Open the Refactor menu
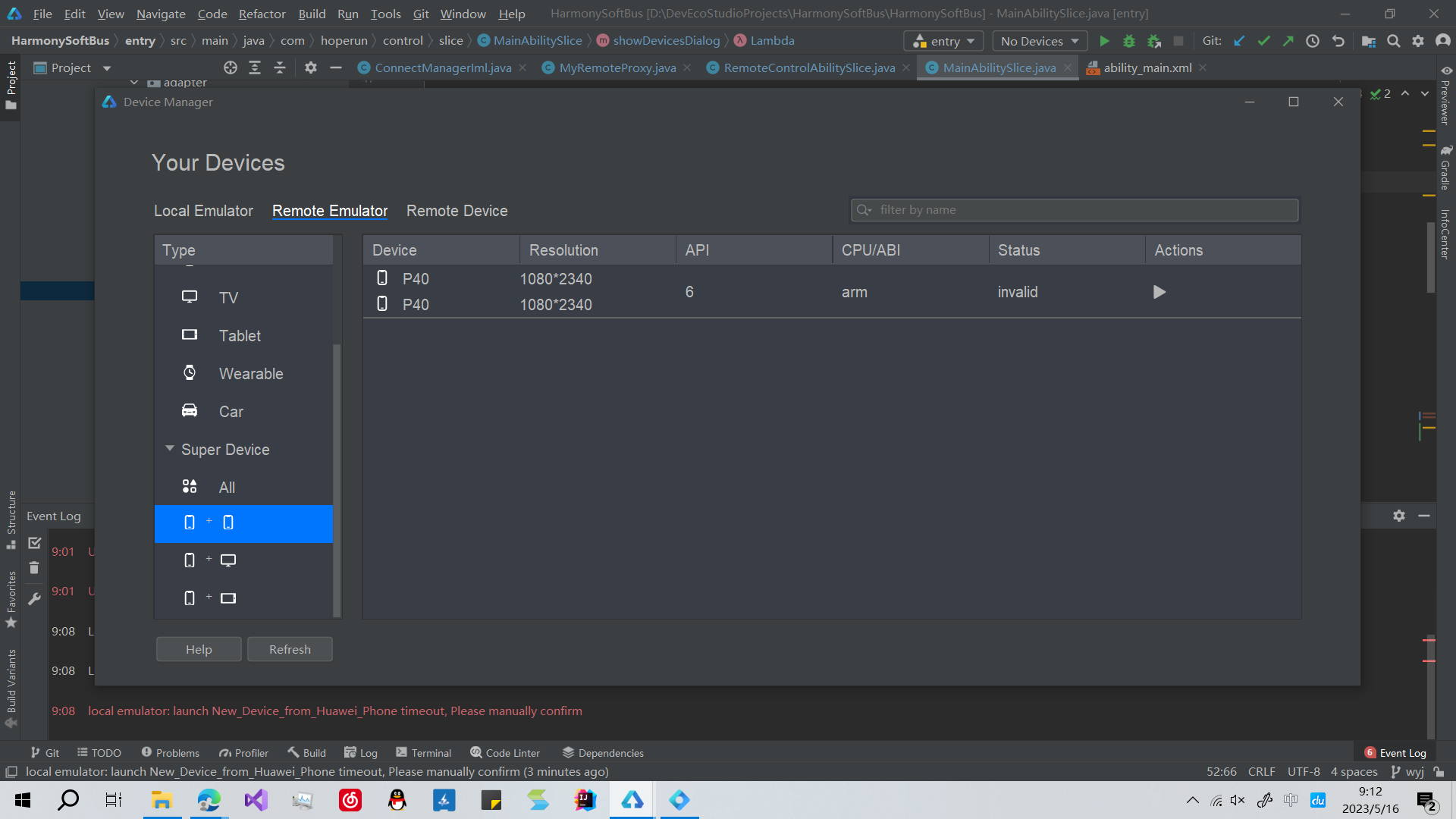The image size is (1456, 819). click(x=262, y=14)
